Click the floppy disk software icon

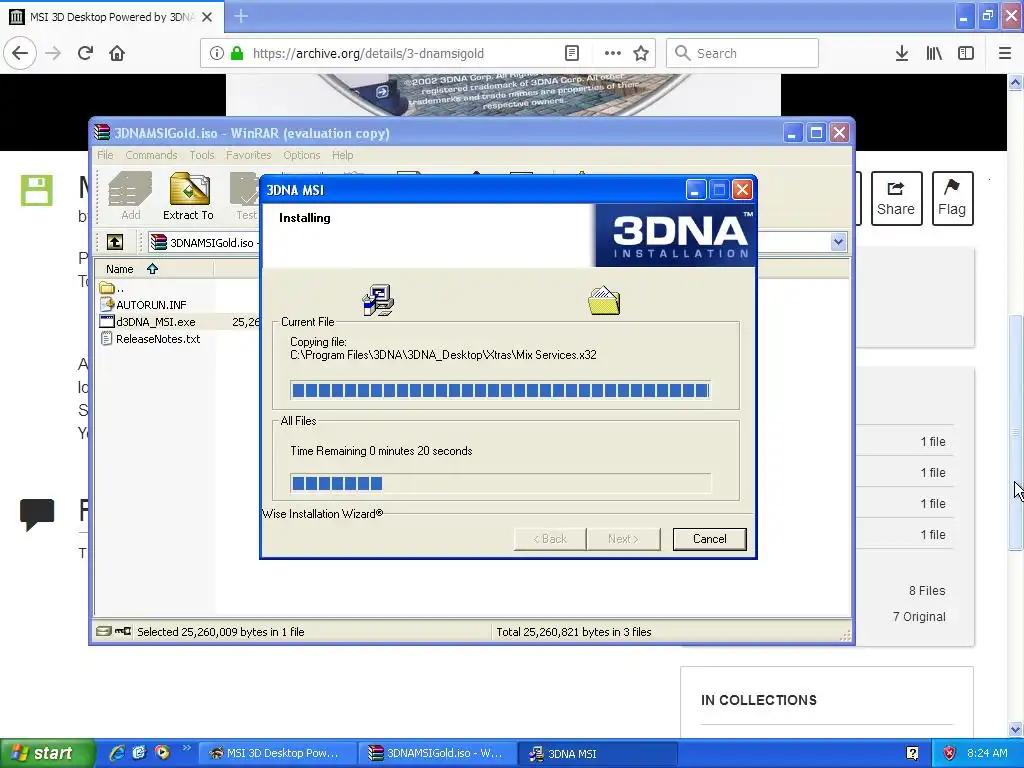point(37,190)
